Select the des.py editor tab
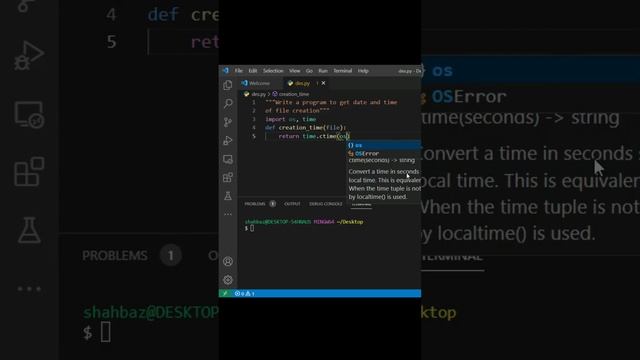Viewport: 640px width, 360px height. (302, 83)
